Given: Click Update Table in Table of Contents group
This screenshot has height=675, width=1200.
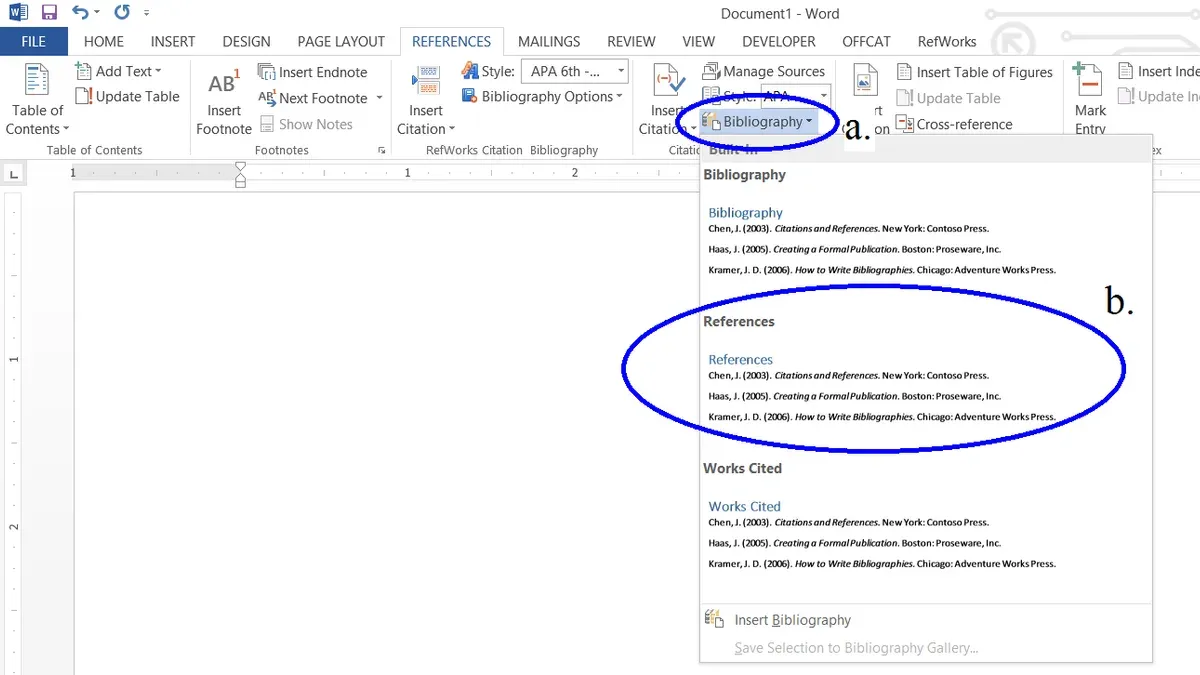Looking at the screenshot, I should pos(128,96).
